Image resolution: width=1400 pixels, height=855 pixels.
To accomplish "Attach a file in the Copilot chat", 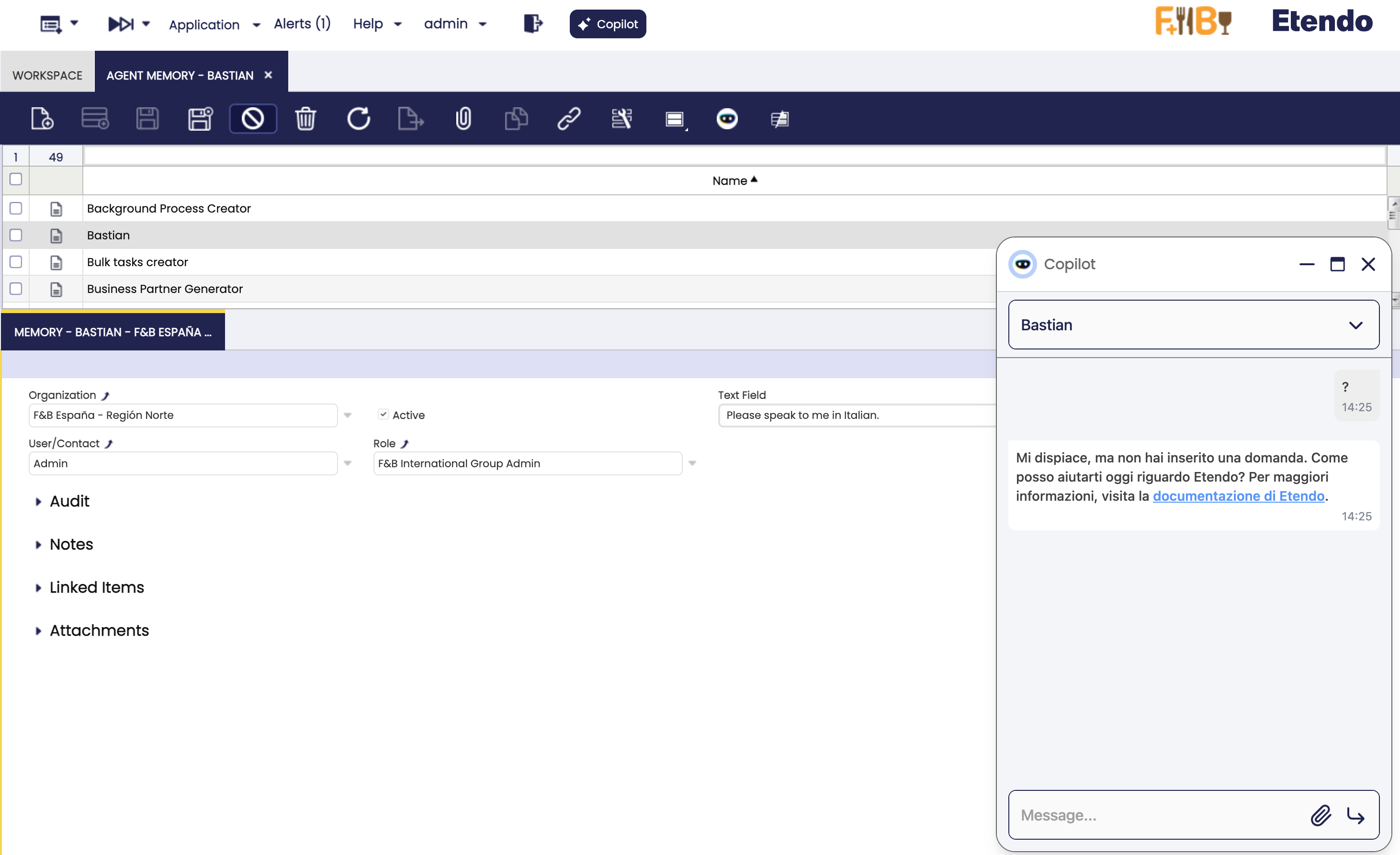I will pyautogui.click(x=1321, y=815).
